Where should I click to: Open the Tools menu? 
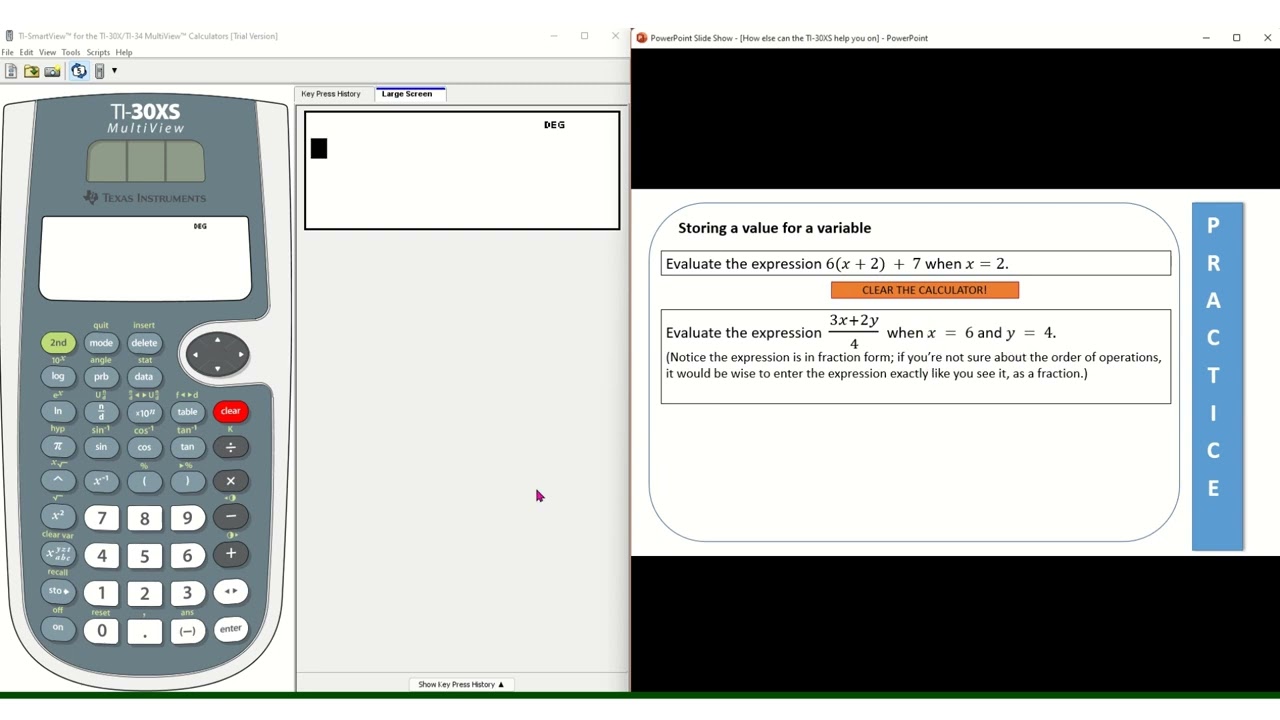70,52
